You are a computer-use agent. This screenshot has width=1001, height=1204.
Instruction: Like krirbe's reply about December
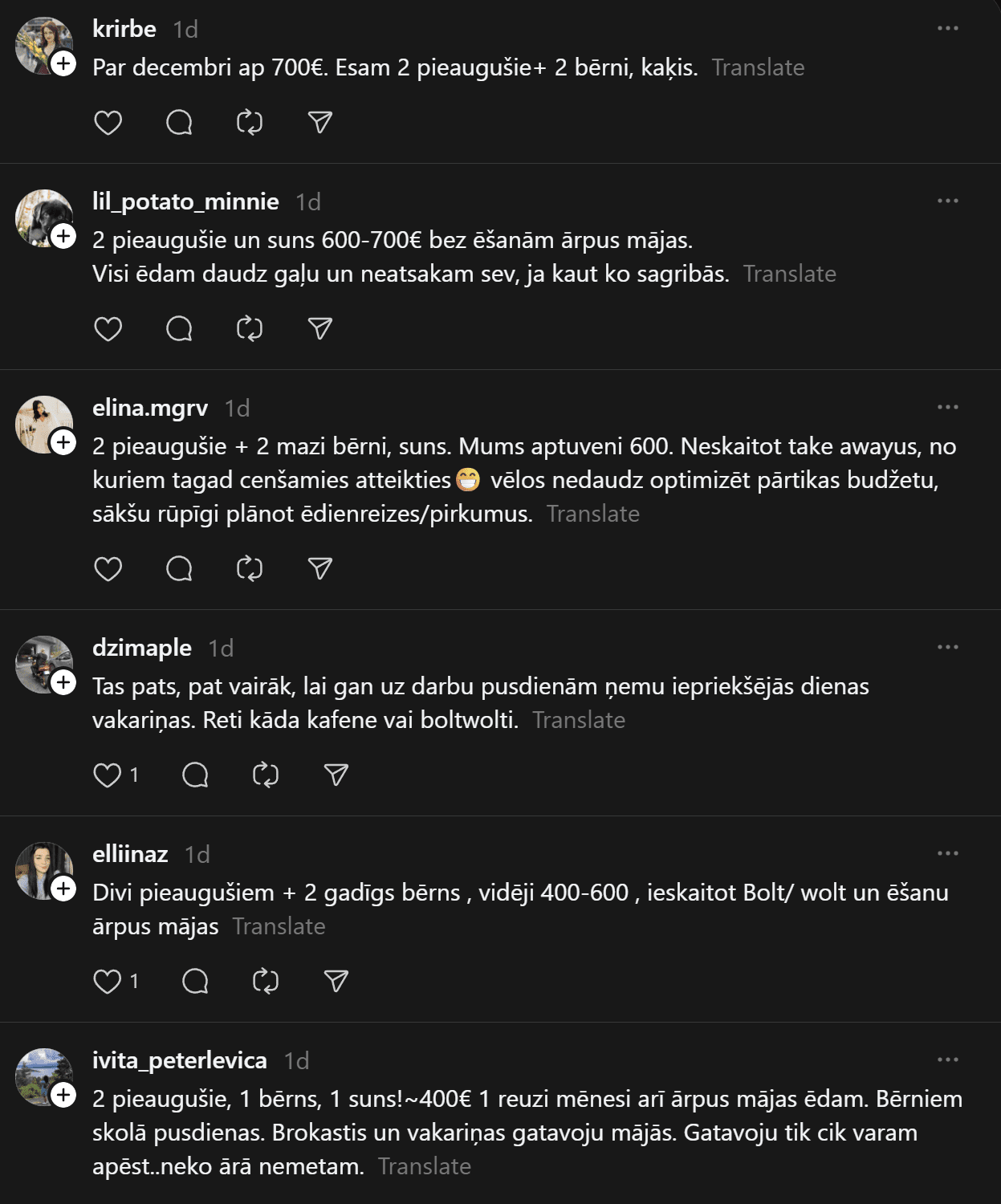108,123
